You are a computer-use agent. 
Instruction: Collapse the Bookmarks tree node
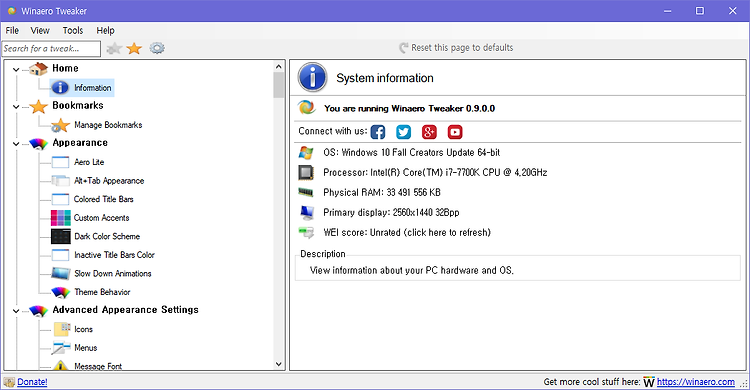coord(16,107)
